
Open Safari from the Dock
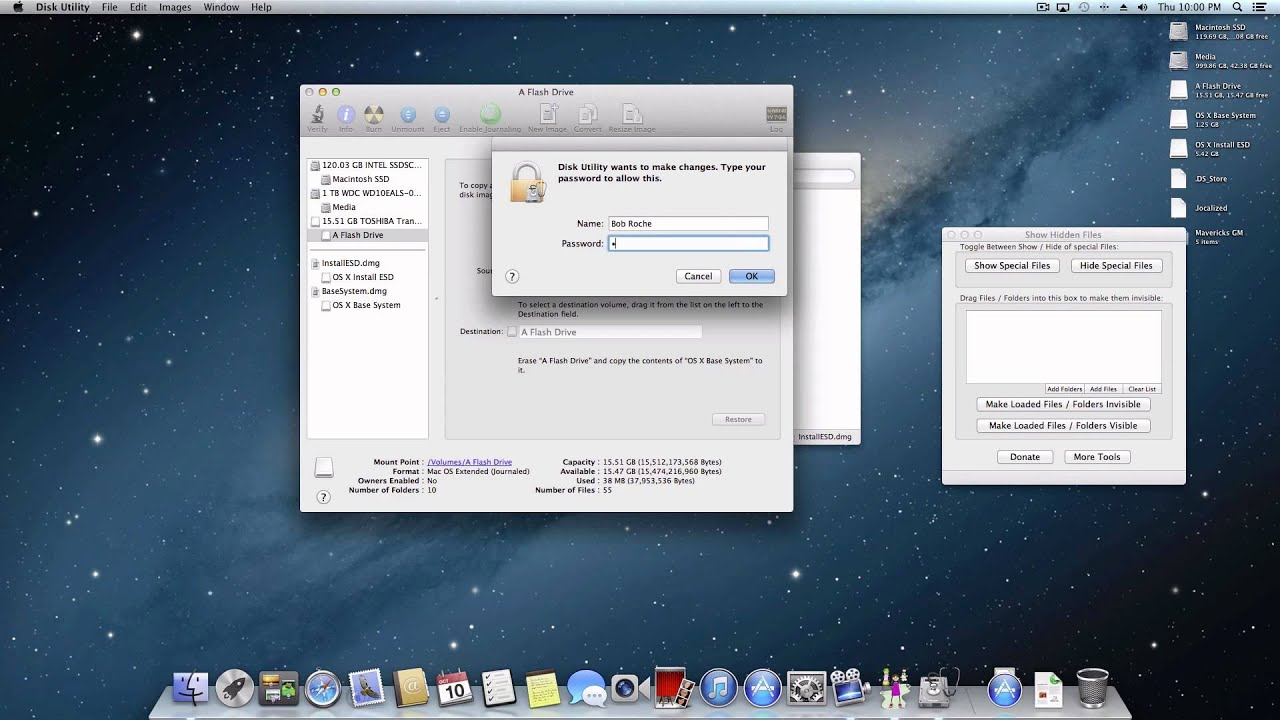point(322,688)
